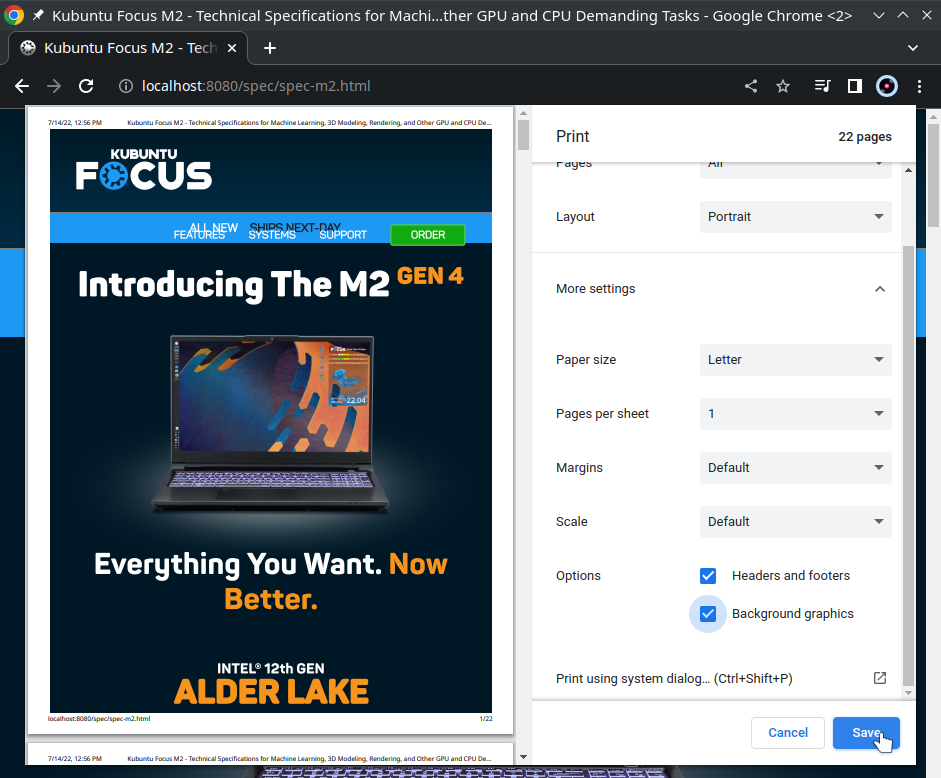941x778 pixels.
Task: Toggle the Headers and footers checkbox
Action: (x=708, y=576)
